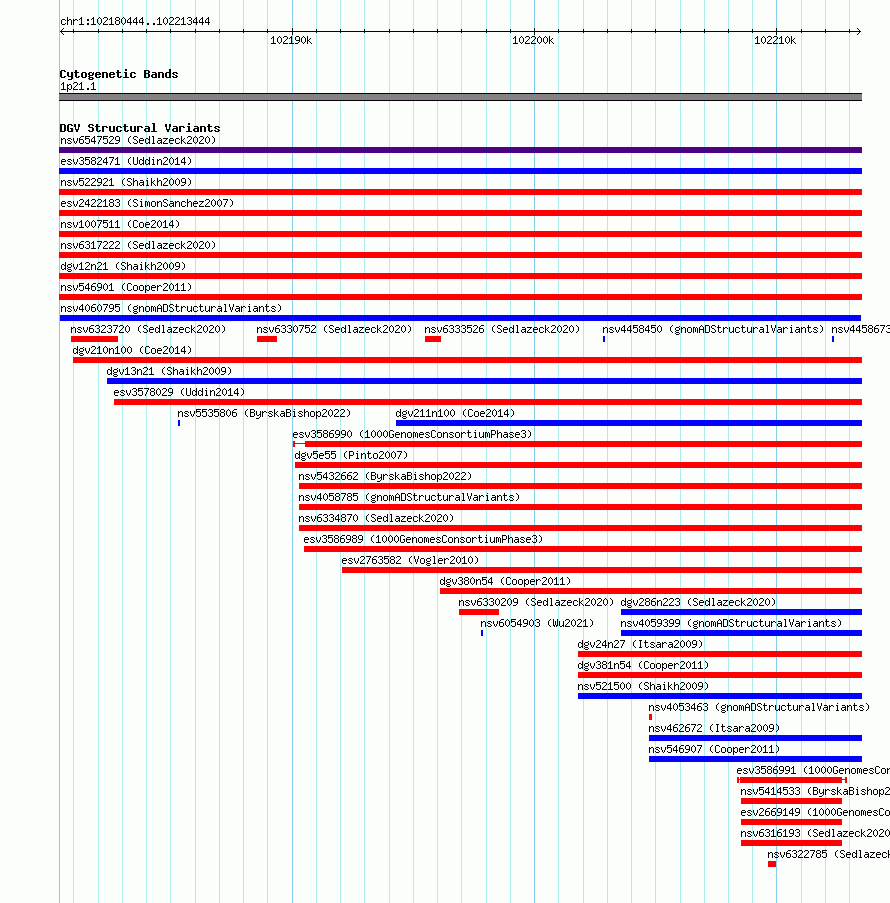
Task: Select the dgv211n100 (Coe2014) label
Action: tap(455, 413)
